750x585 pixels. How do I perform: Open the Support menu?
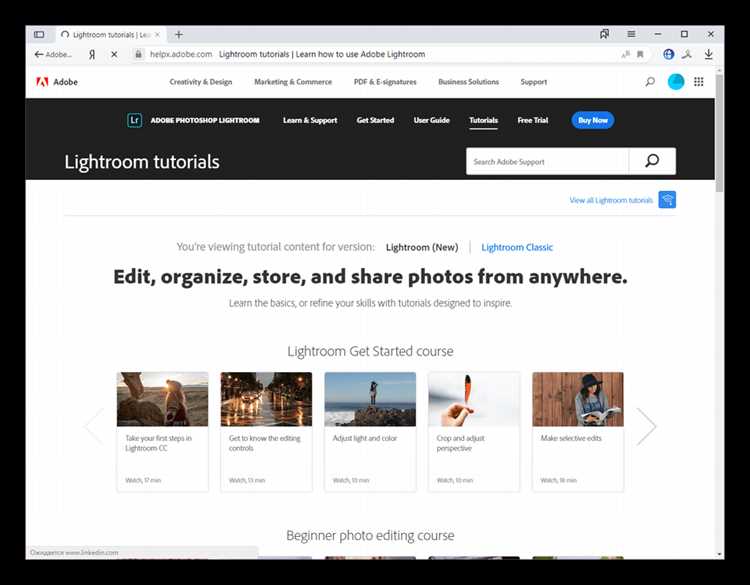coord(534,82)
